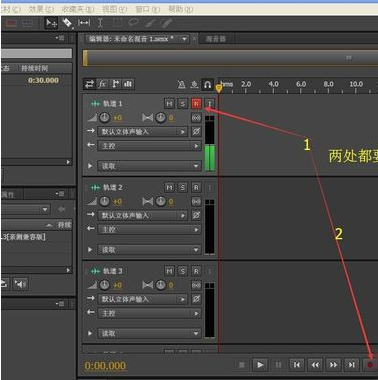
Task: Select the Lasso selection tool
Action: coord(134,23)
